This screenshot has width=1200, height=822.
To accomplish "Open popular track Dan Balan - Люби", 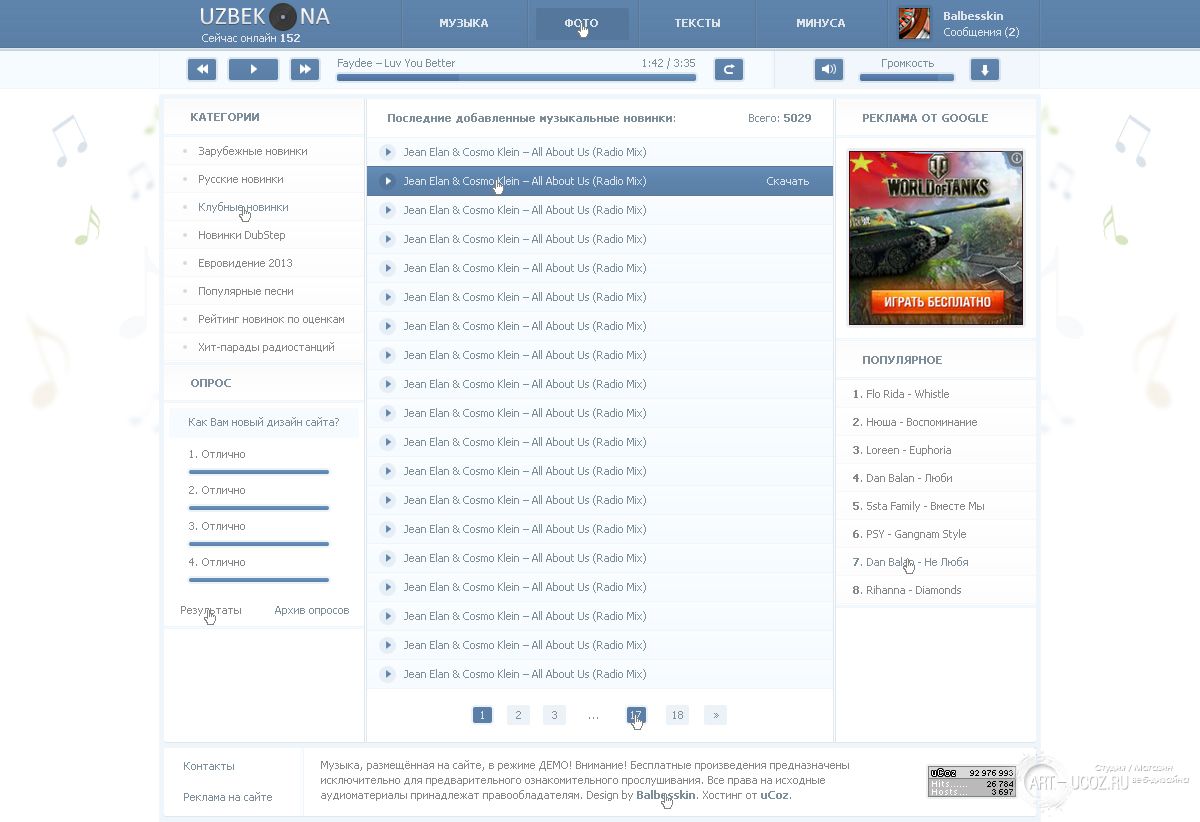I will coord(909,478).
